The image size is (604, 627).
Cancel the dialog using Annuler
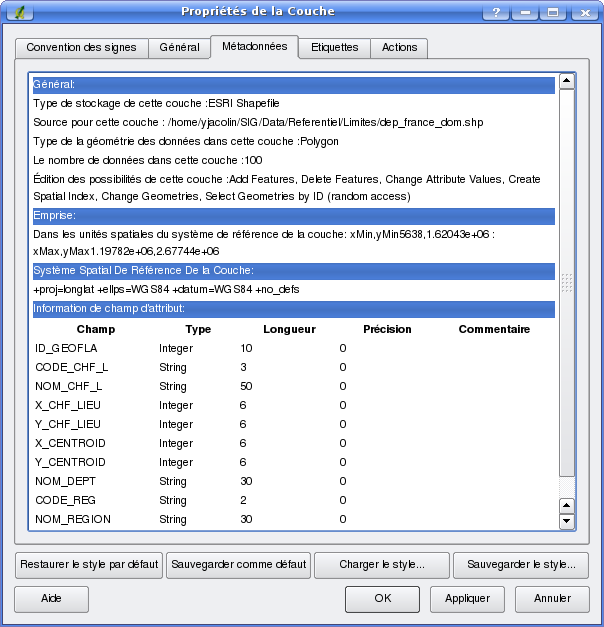(552, 599)
